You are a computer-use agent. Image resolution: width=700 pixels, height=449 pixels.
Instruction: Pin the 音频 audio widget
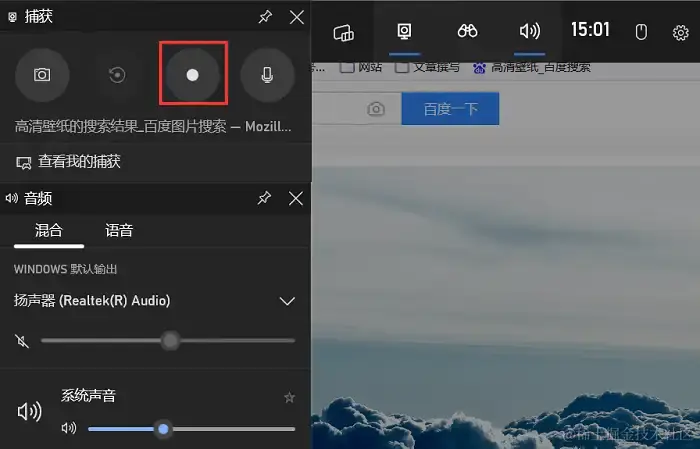click(264, 198)
